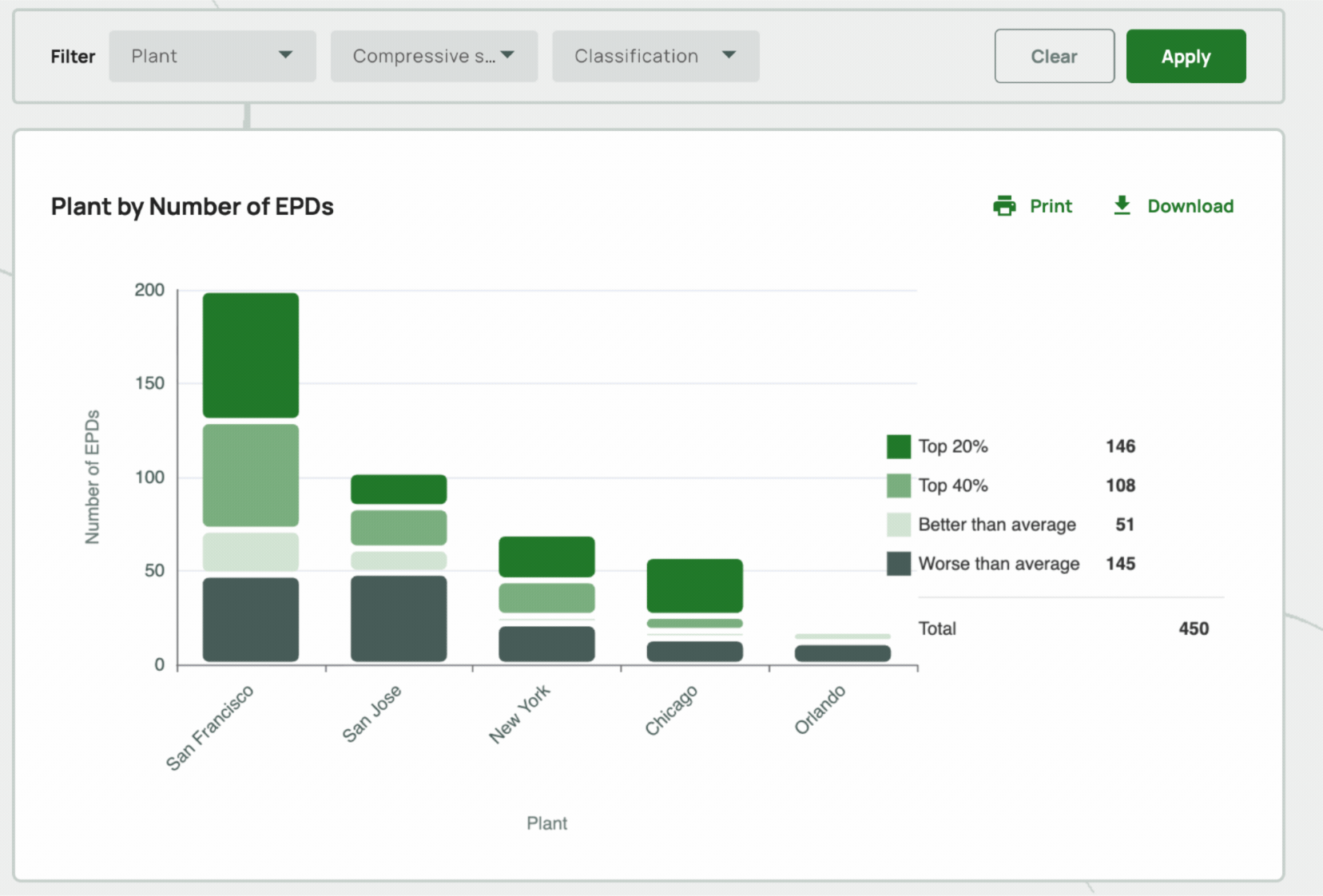The width and height of the screenshot is (1323, 896).
Task: Click the New York axis label
Action: point(519,714)
